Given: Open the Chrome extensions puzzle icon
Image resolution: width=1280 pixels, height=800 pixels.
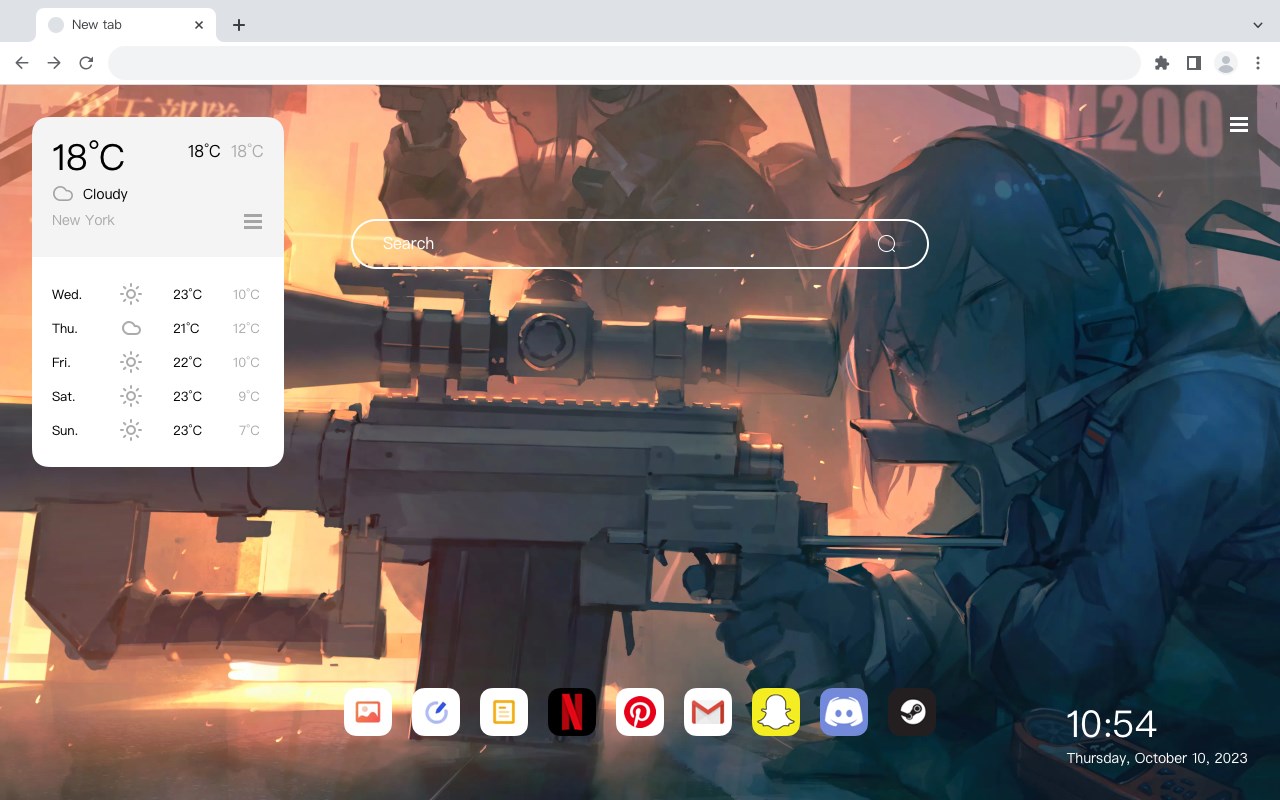Looking at the screenshot, I should [1161, 63].
